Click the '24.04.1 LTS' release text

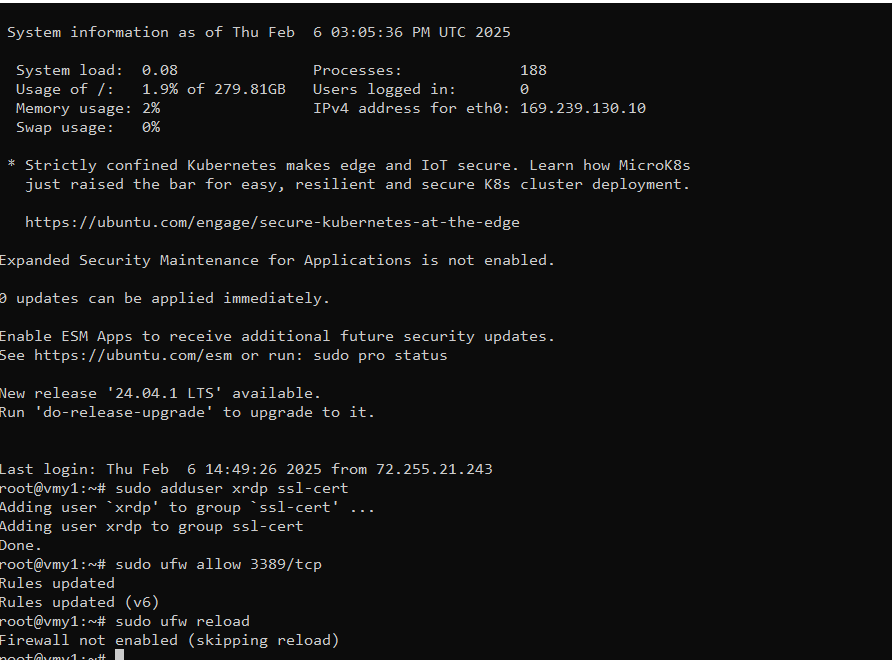tap(159, 393)
